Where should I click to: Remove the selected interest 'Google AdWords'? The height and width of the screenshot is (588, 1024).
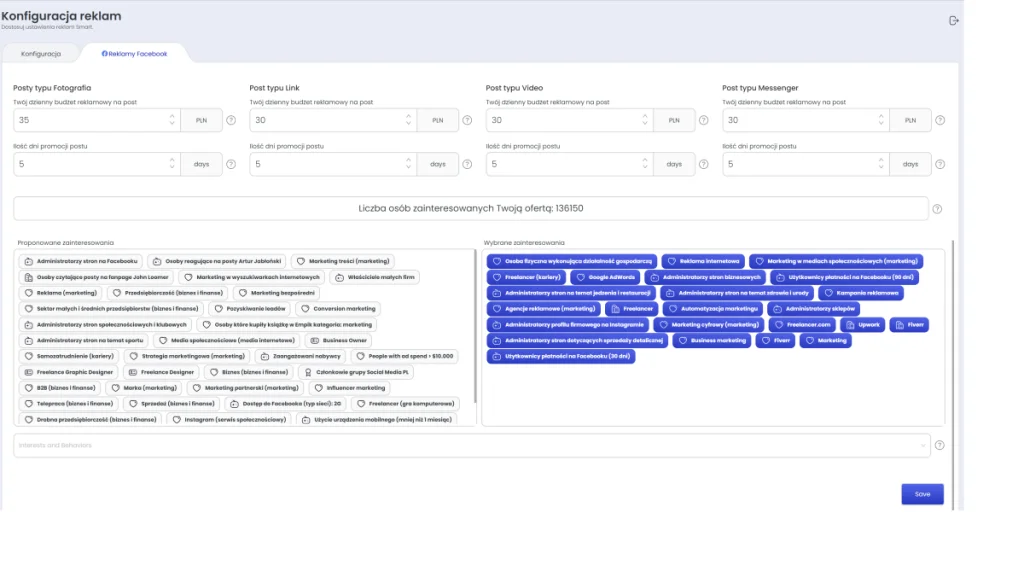606,277
